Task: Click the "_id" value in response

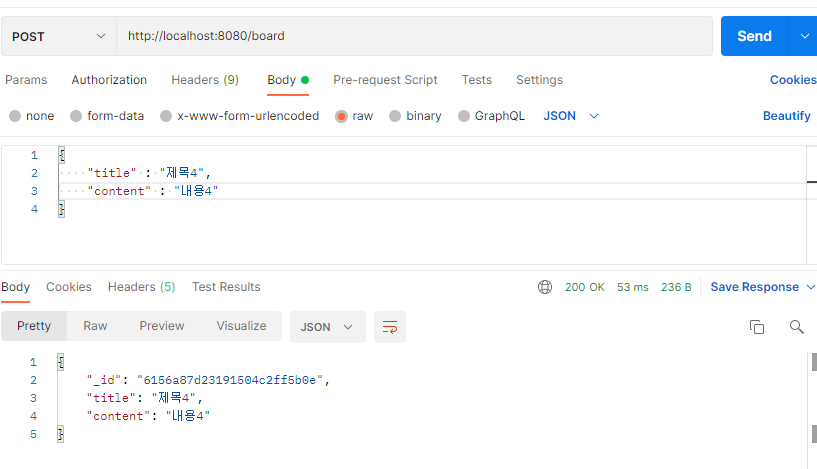Action: [x=230, y=380]
